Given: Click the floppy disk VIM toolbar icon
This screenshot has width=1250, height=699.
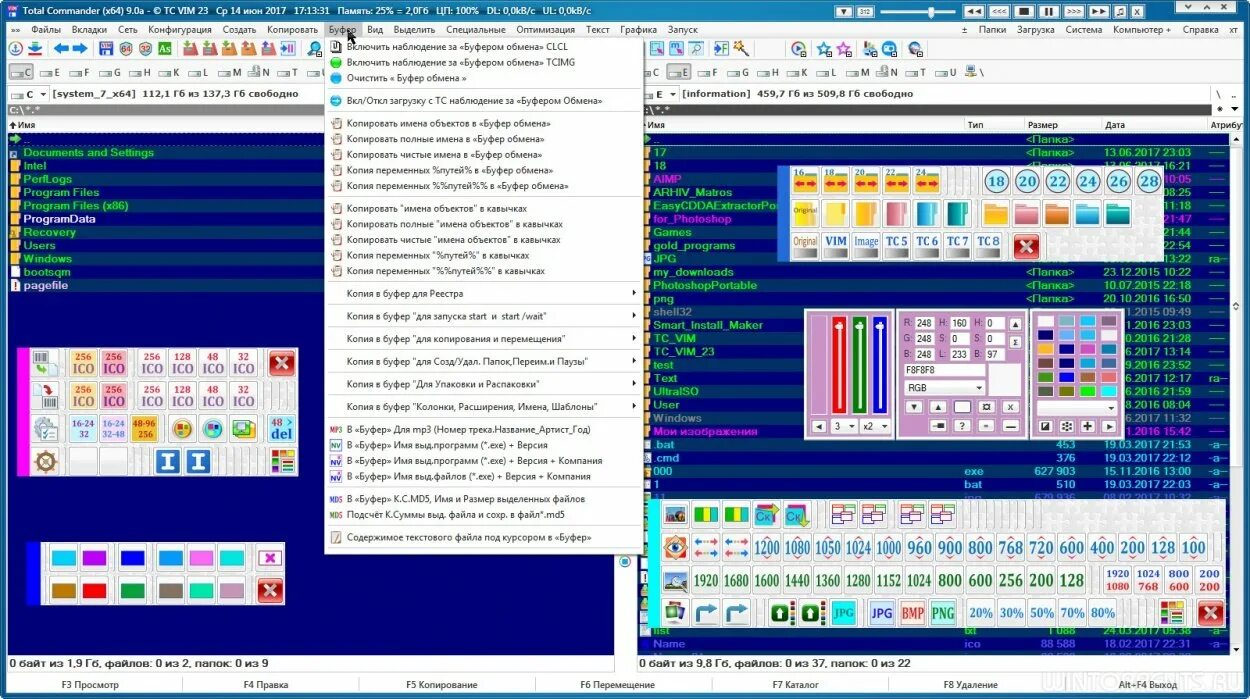Looking at the screenshot, I should (x=106, y=48).
